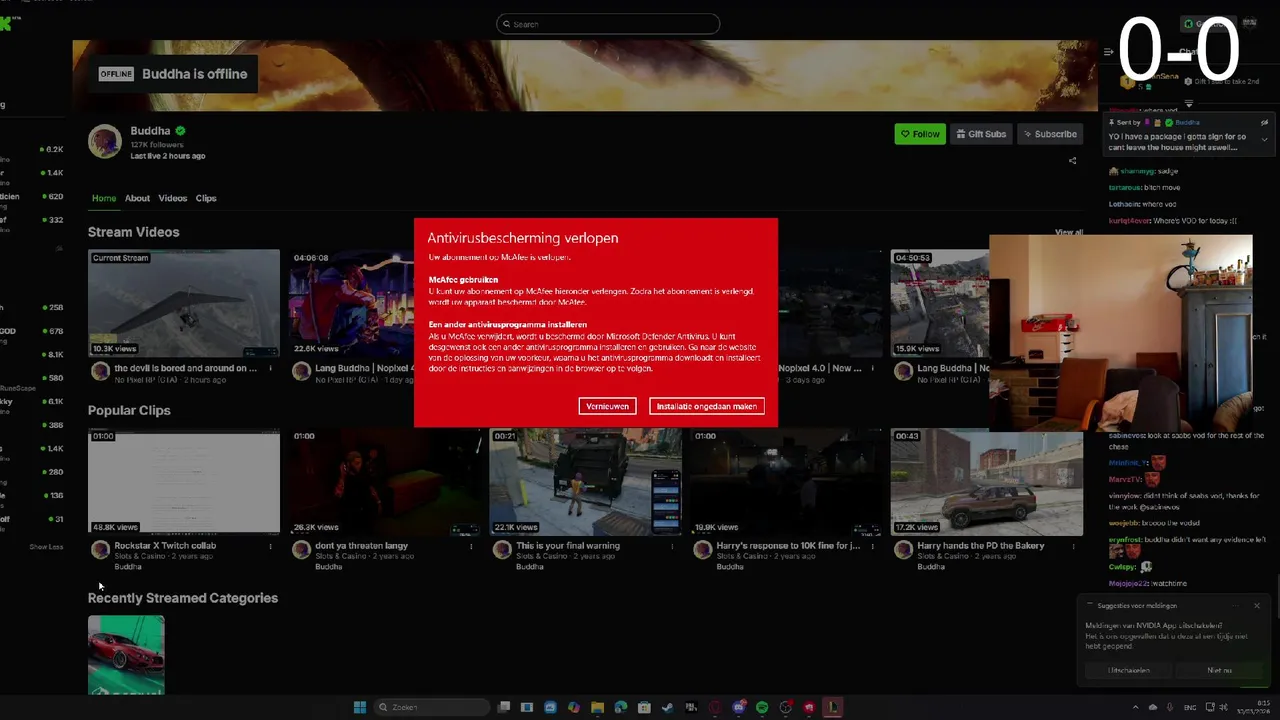The width and height of the screenshot is (1280, 720).
Task: Open options for the devil is bored video
Action: [x=270, y=368]
